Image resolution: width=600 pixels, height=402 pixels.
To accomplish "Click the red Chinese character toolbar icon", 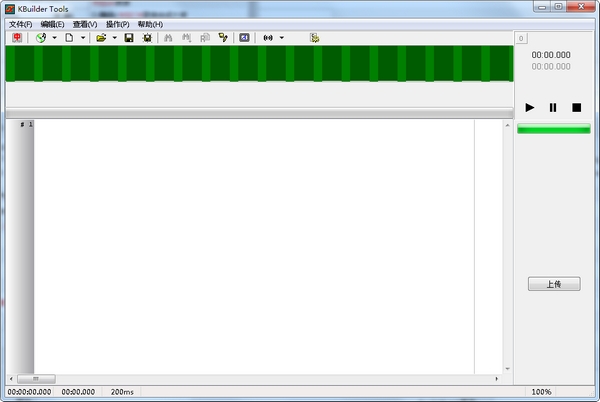I will coord(17,37).
